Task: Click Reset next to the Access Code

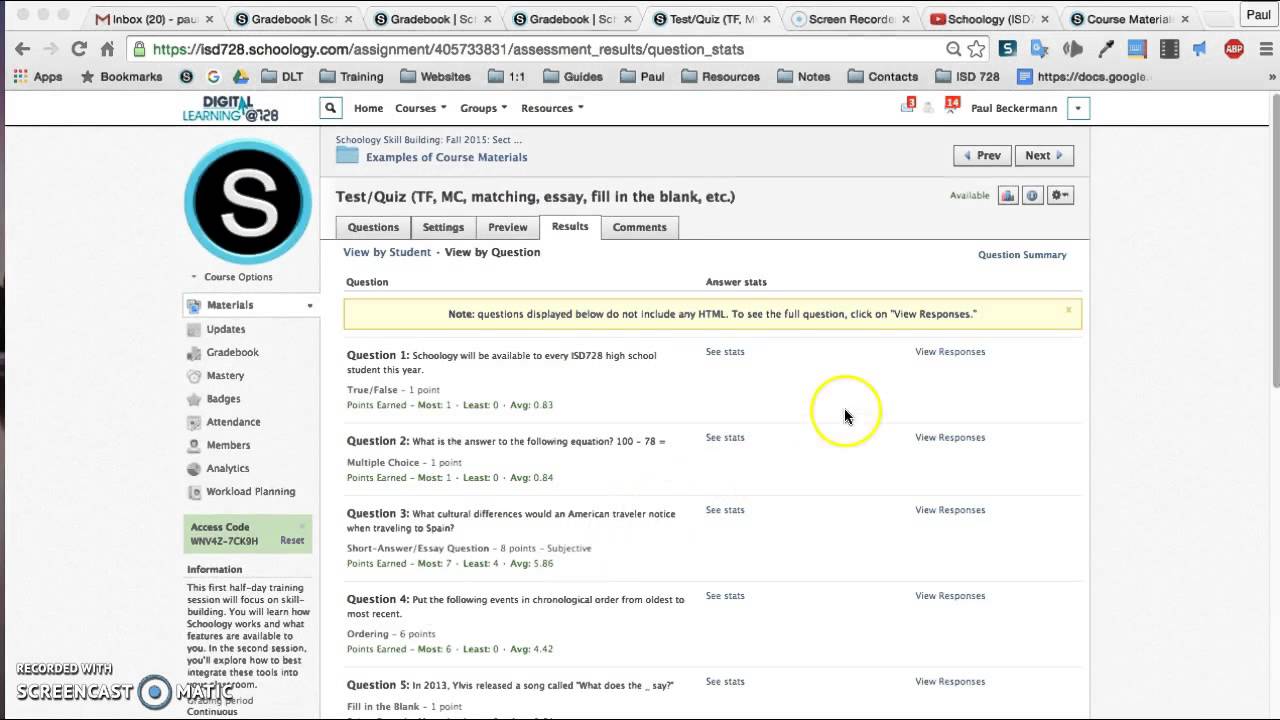Action: (292, 541)
